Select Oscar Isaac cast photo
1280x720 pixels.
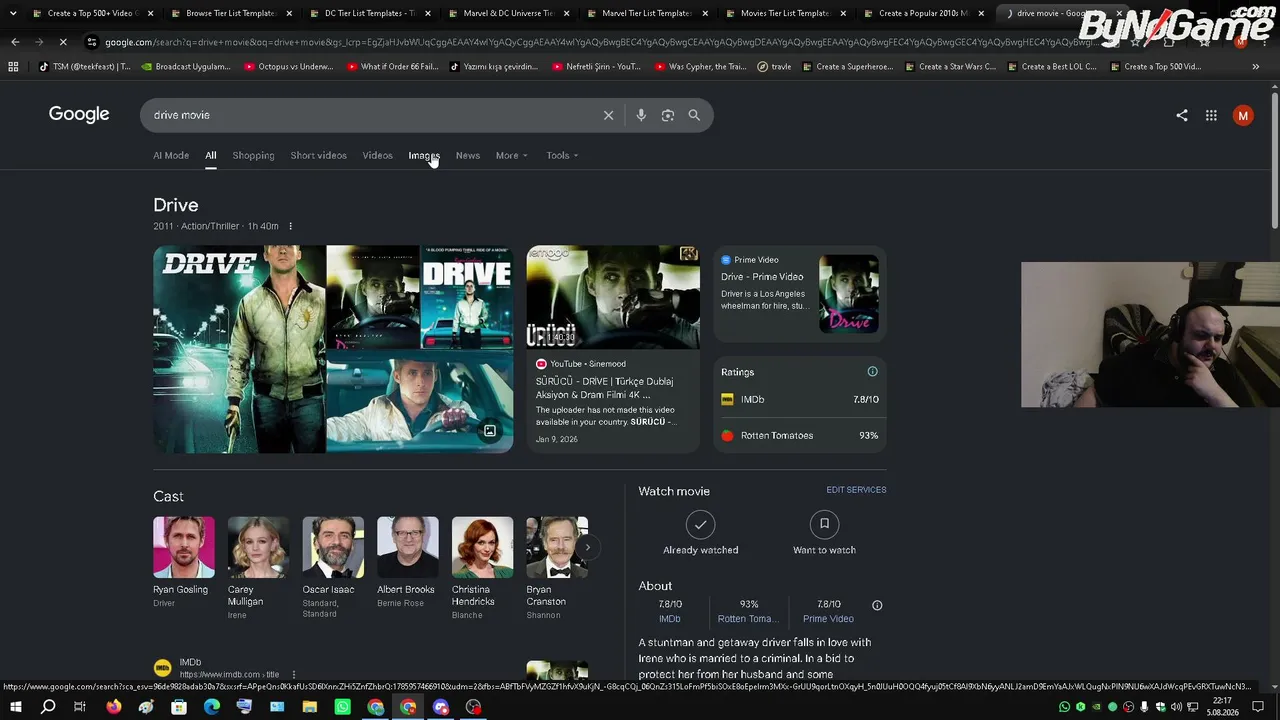[333, 547]
